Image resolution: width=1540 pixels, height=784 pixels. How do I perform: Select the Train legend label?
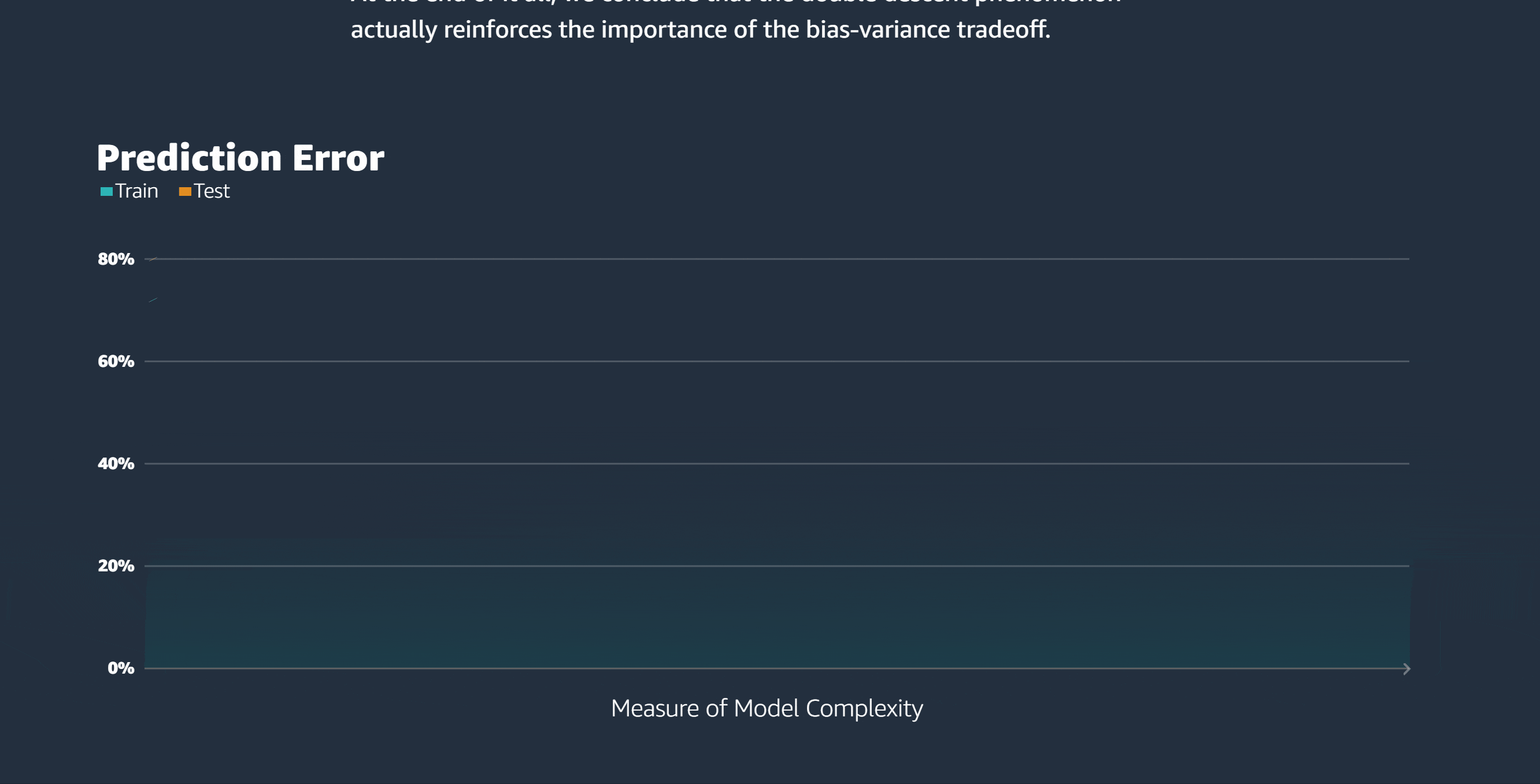coord(137,191)
